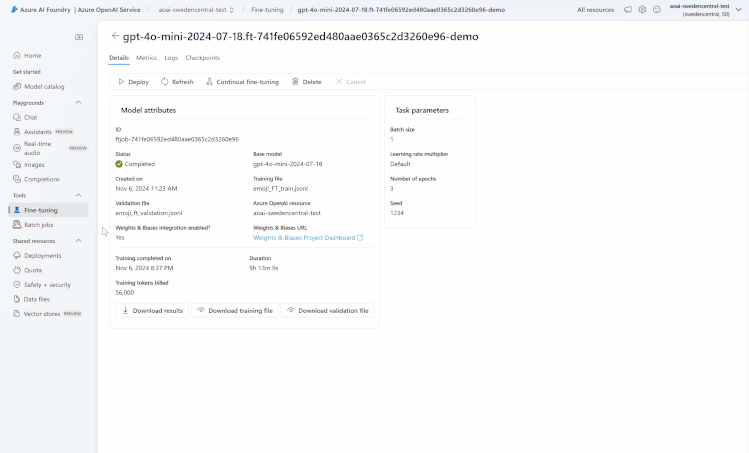Click the Home icon in the sidebar
The width and height of the screenshot is (749, 453).
tap(17, 55)
